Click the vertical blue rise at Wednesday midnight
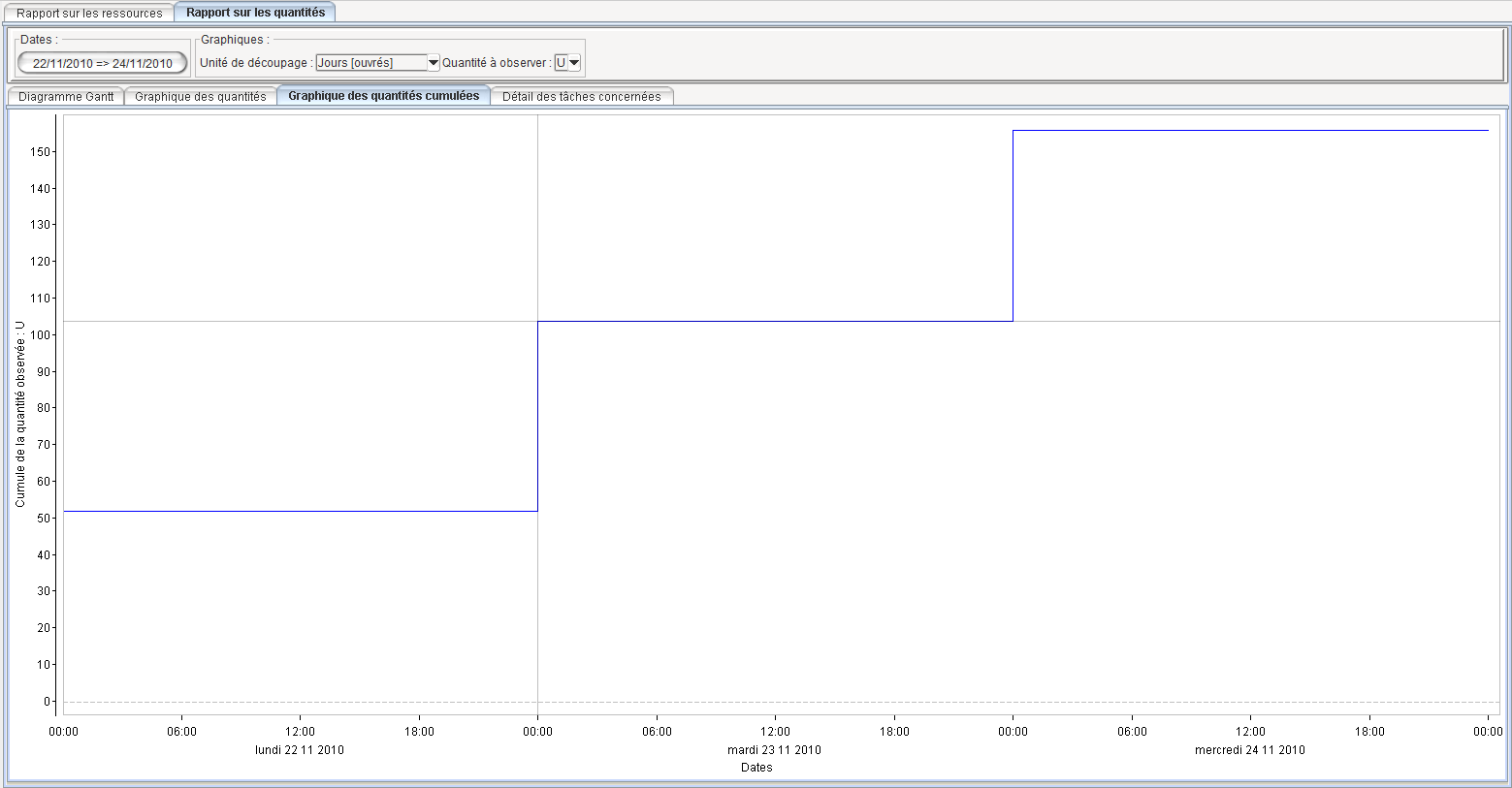Viewport: 1512px width, 788px height. [1013, 225]
